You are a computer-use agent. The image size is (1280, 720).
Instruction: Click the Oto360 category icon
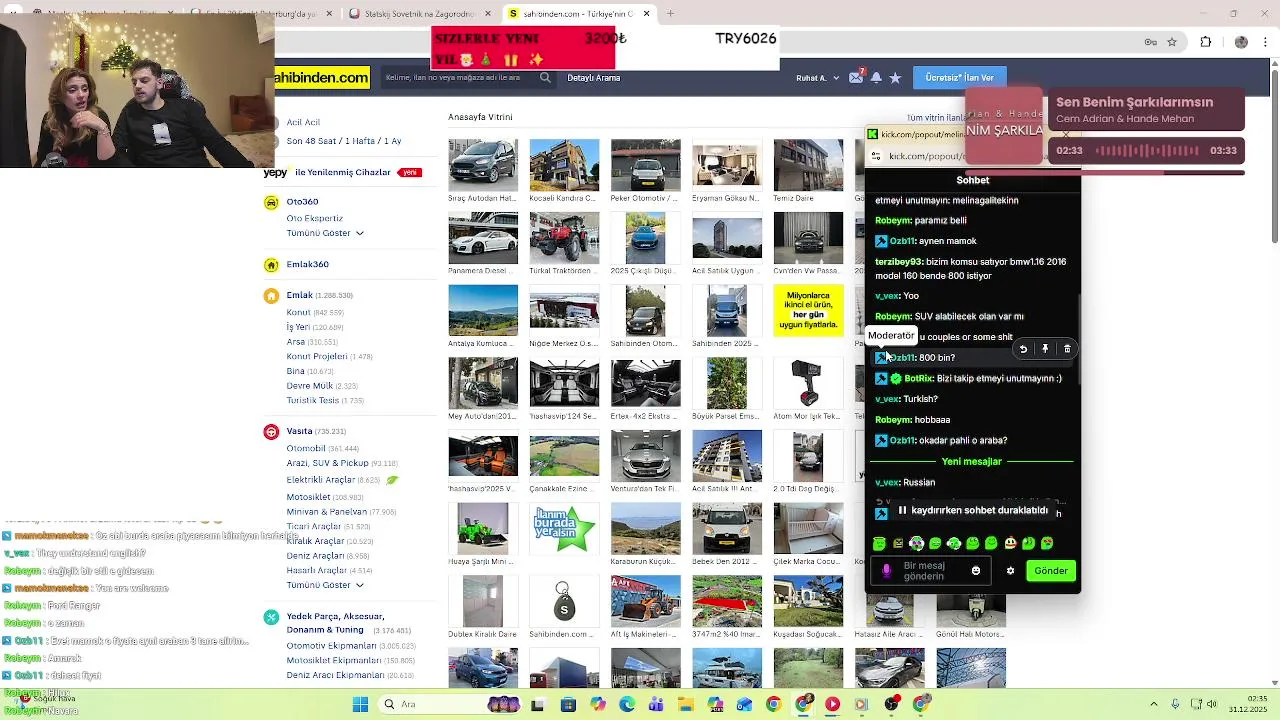pos(271,202)
